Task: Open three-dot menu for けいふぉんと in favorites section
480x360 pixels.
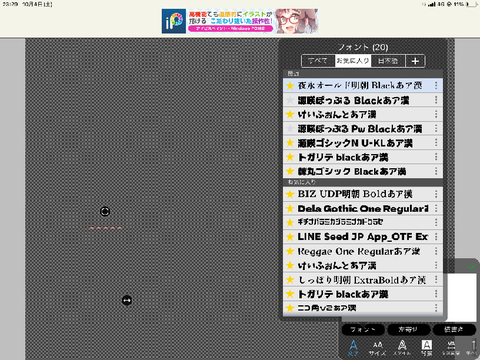Action: (x=436, y=265)
